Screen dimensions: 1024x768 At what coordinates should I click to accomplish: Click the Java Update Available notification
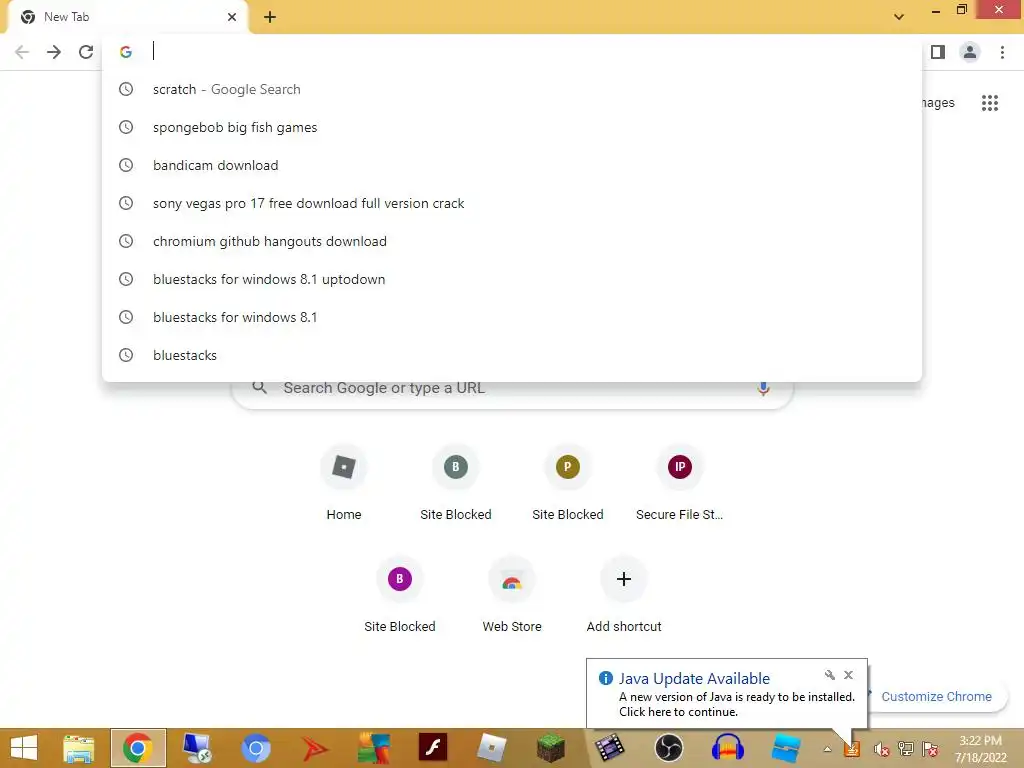727,694
